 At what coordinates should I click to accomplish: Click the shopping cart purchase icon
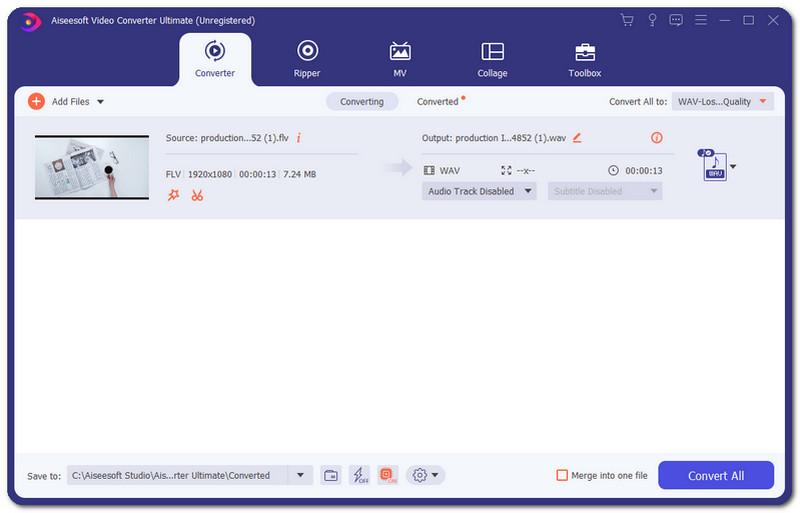(x=627, y=20)
